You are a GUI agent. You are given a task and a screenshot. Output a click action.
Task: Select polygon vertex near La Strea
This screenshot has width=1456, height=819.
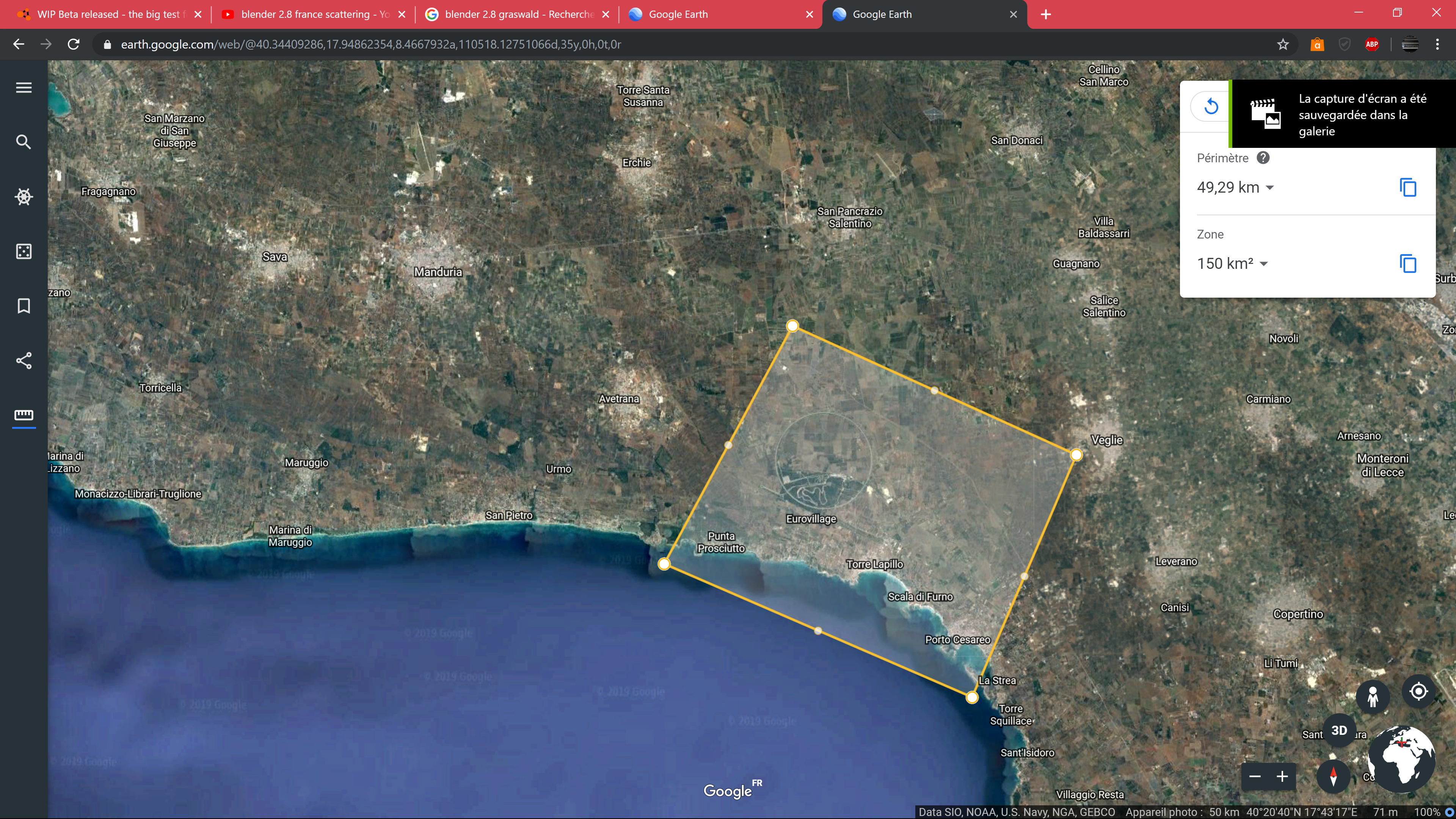click(x=971, y=698)
